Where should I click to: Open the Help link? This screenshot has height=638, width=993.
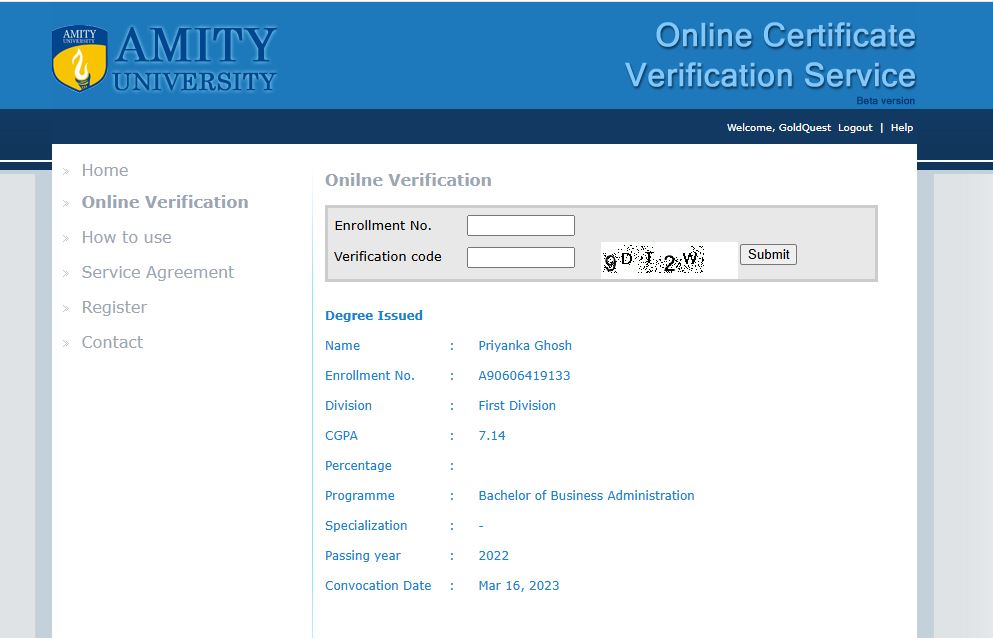point(902,128)
